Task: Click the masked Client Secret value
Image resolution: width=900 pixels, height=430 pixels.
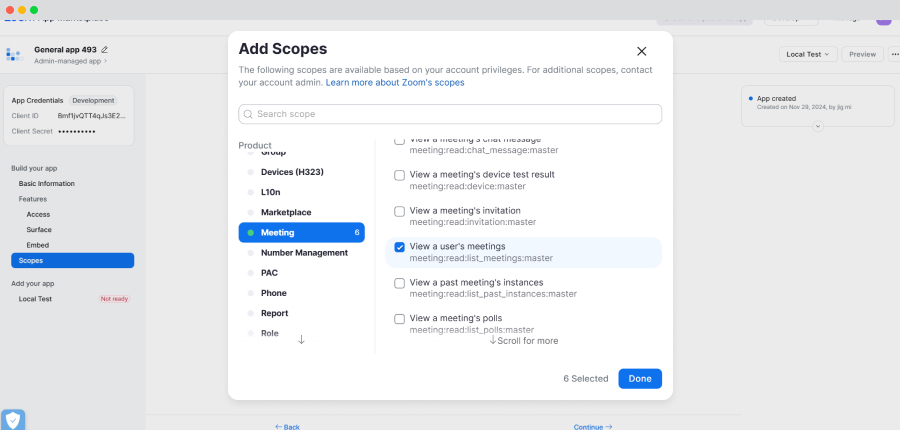Action: pyautogui.click(x=77, y=131)
